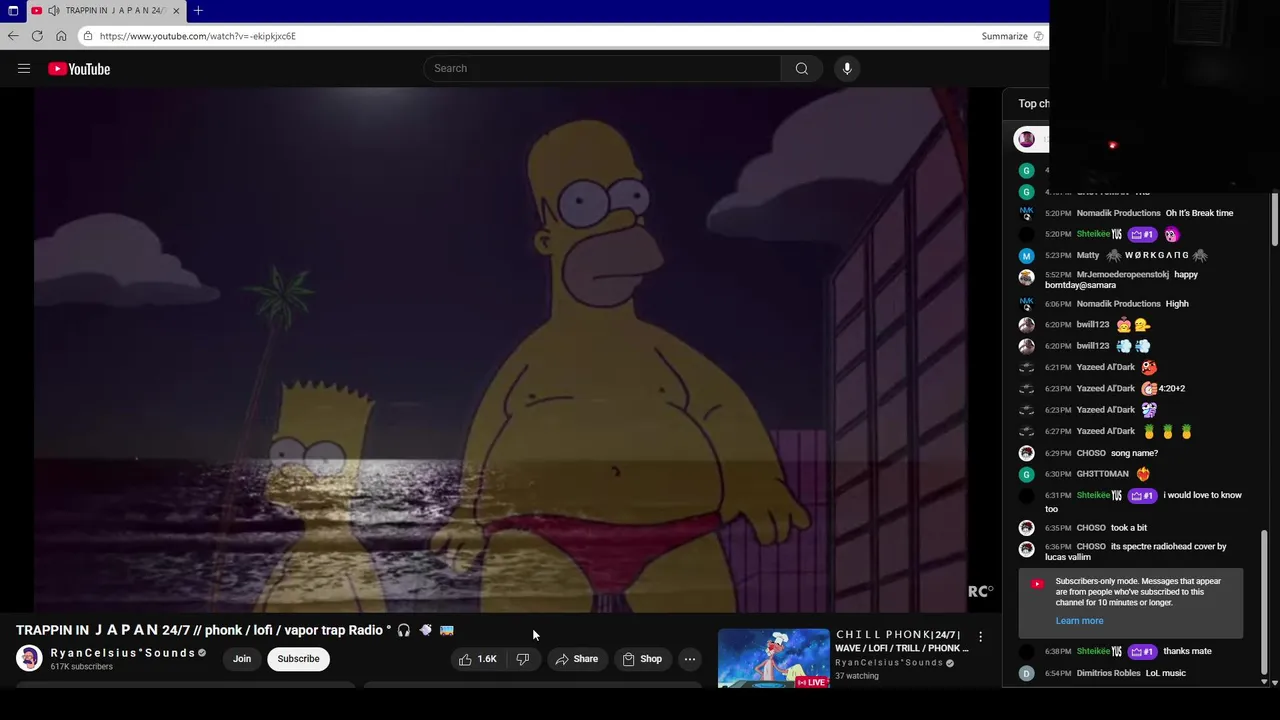Click the YouTube icon in subscribers-only notice
This screenshot has height=720, width=1280.
point(1037,584)
